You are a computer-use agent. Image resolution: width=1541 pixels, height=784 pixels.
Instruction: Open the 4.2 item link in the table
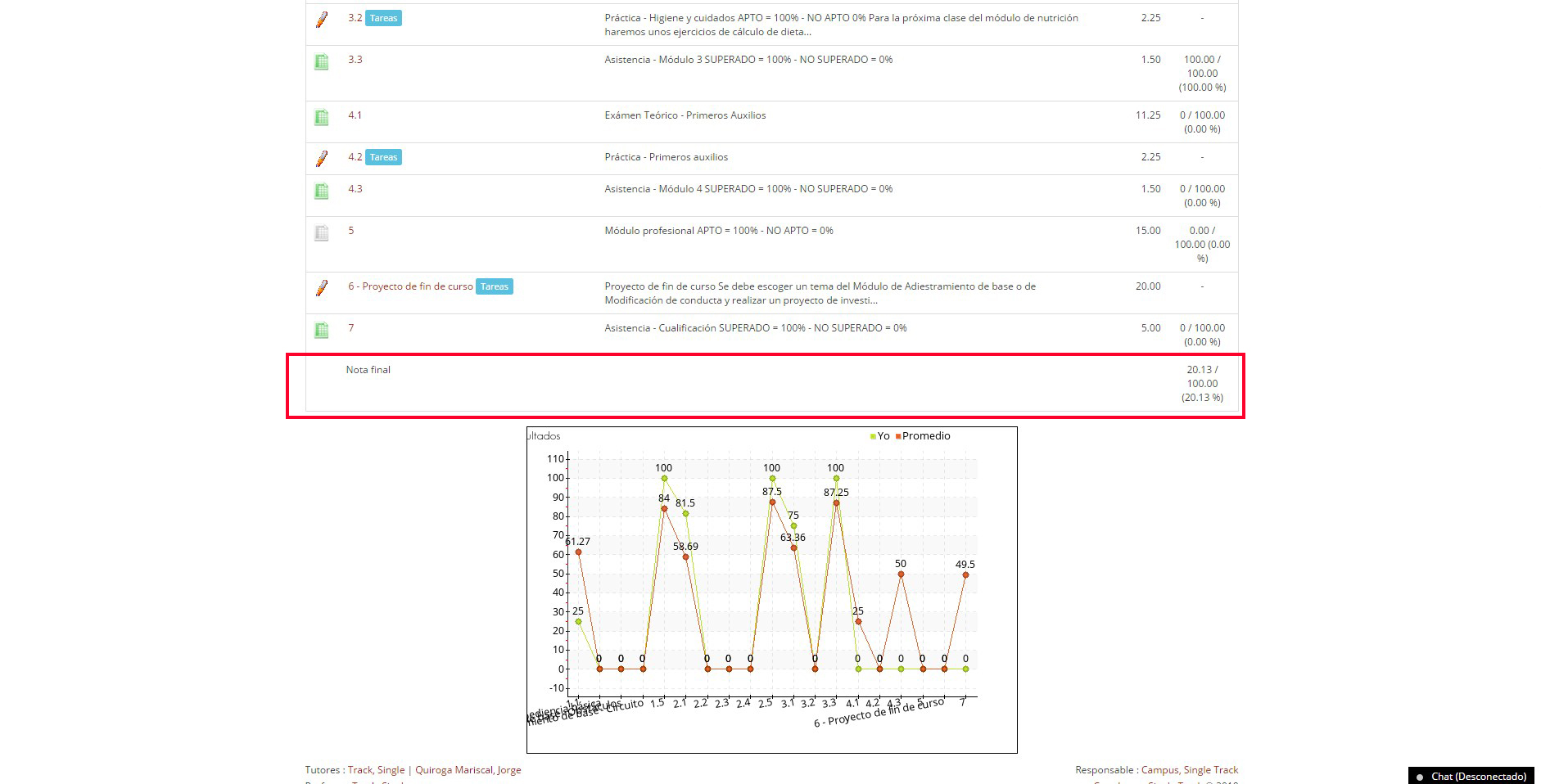[355, 156]
